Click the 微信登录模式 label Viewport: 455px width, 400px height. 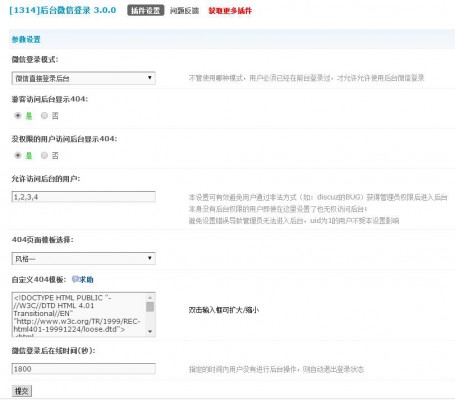(35, 59)
